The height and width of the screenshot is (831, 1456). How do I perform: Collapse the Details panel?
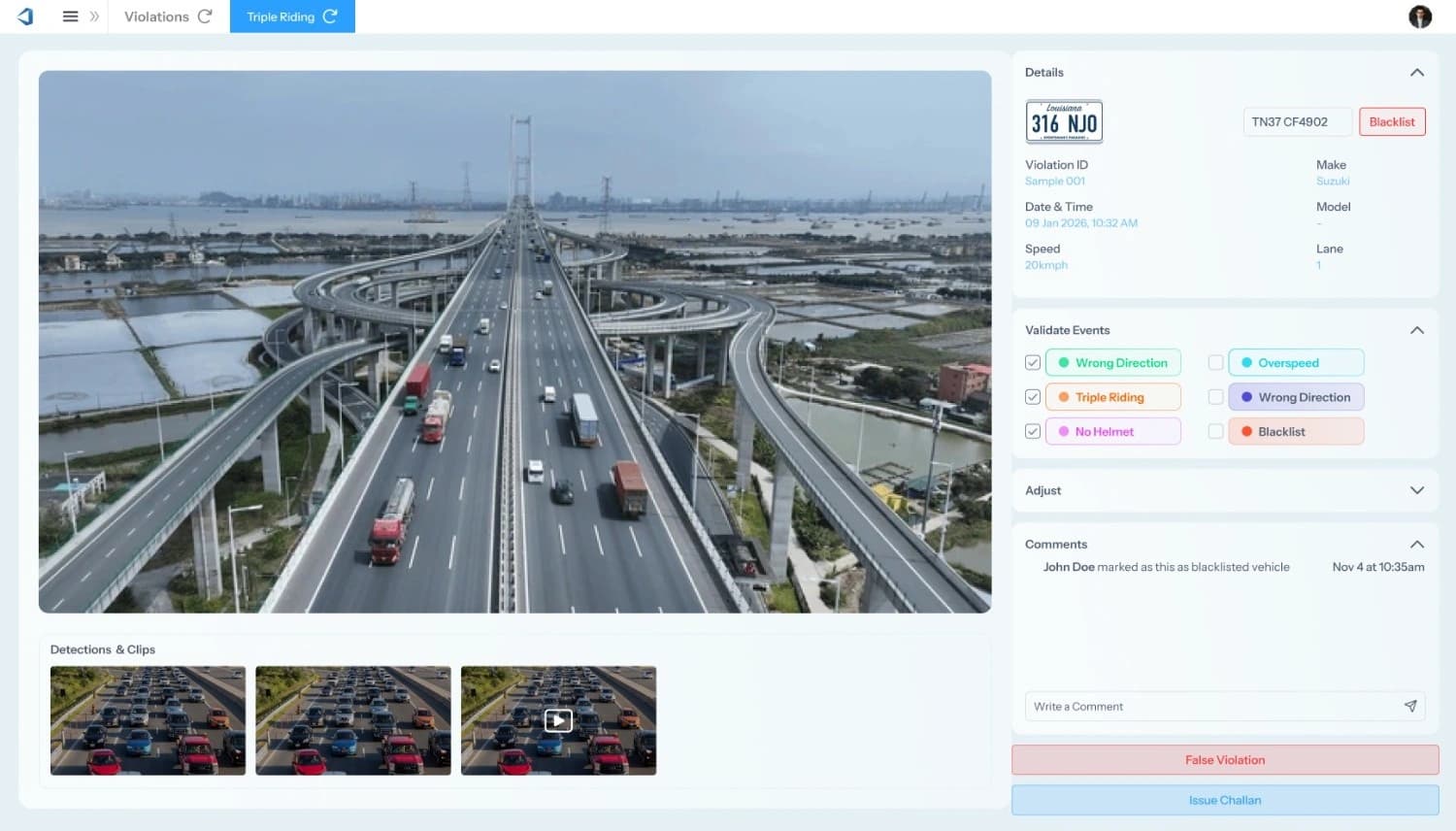click(1417, 72)
